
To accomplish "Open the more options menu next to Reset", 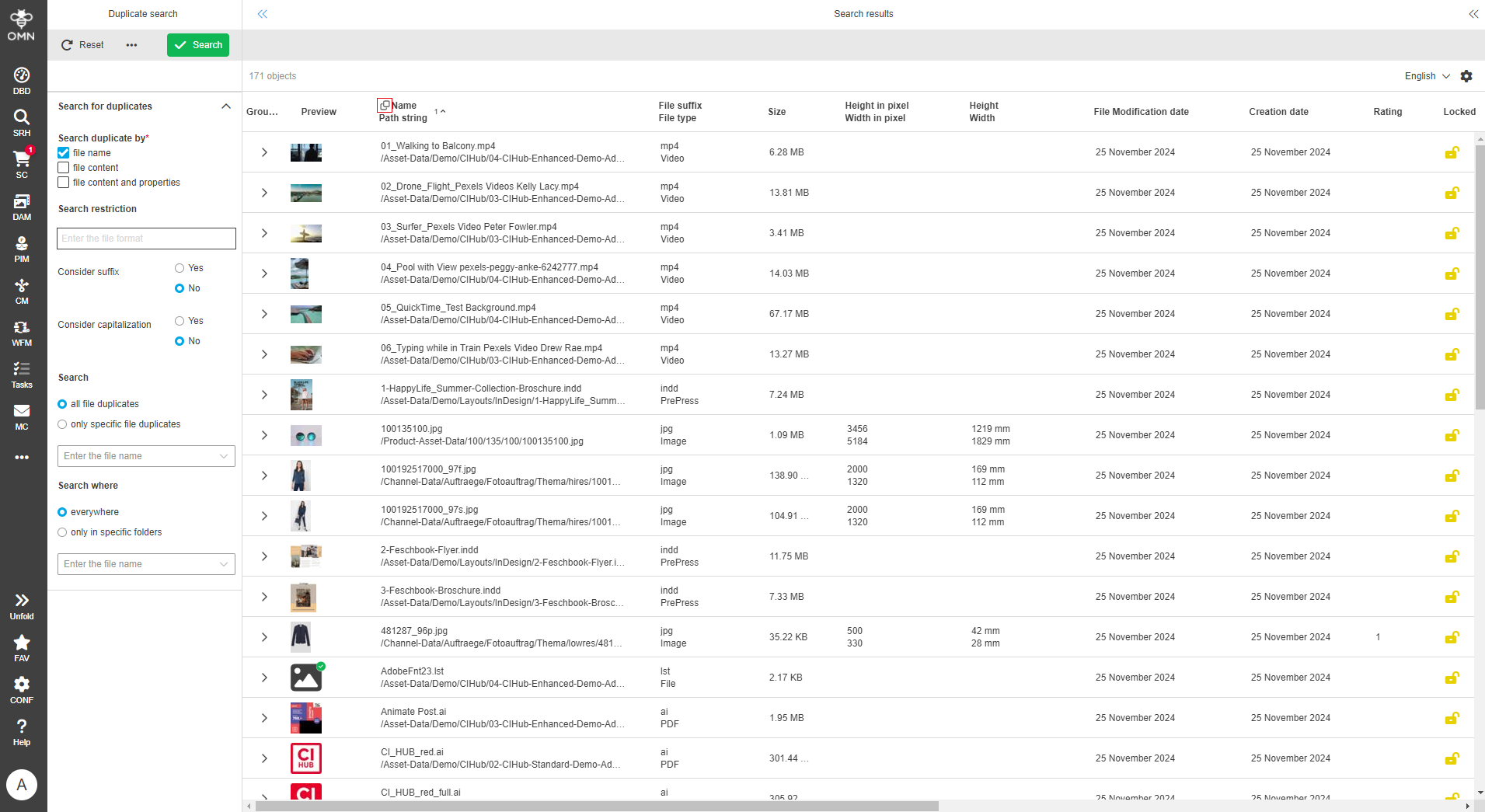I will pos(131,45).
